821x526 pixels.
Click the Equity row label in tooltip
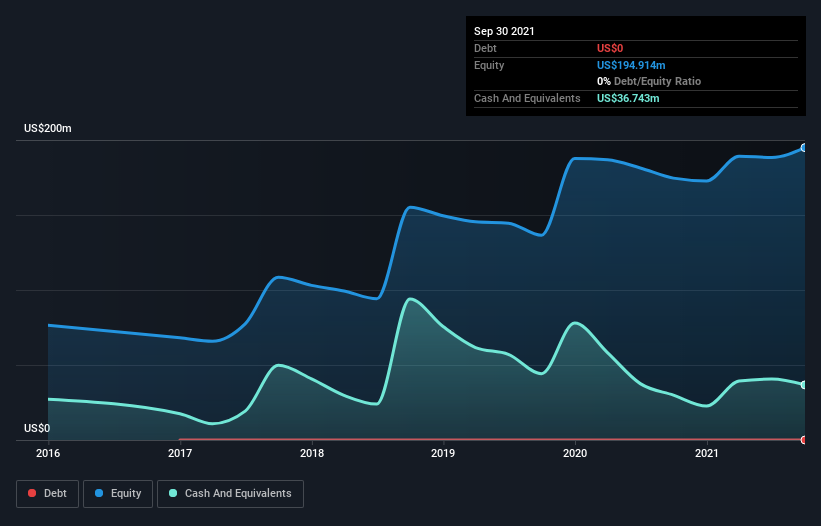pos(489,65)
